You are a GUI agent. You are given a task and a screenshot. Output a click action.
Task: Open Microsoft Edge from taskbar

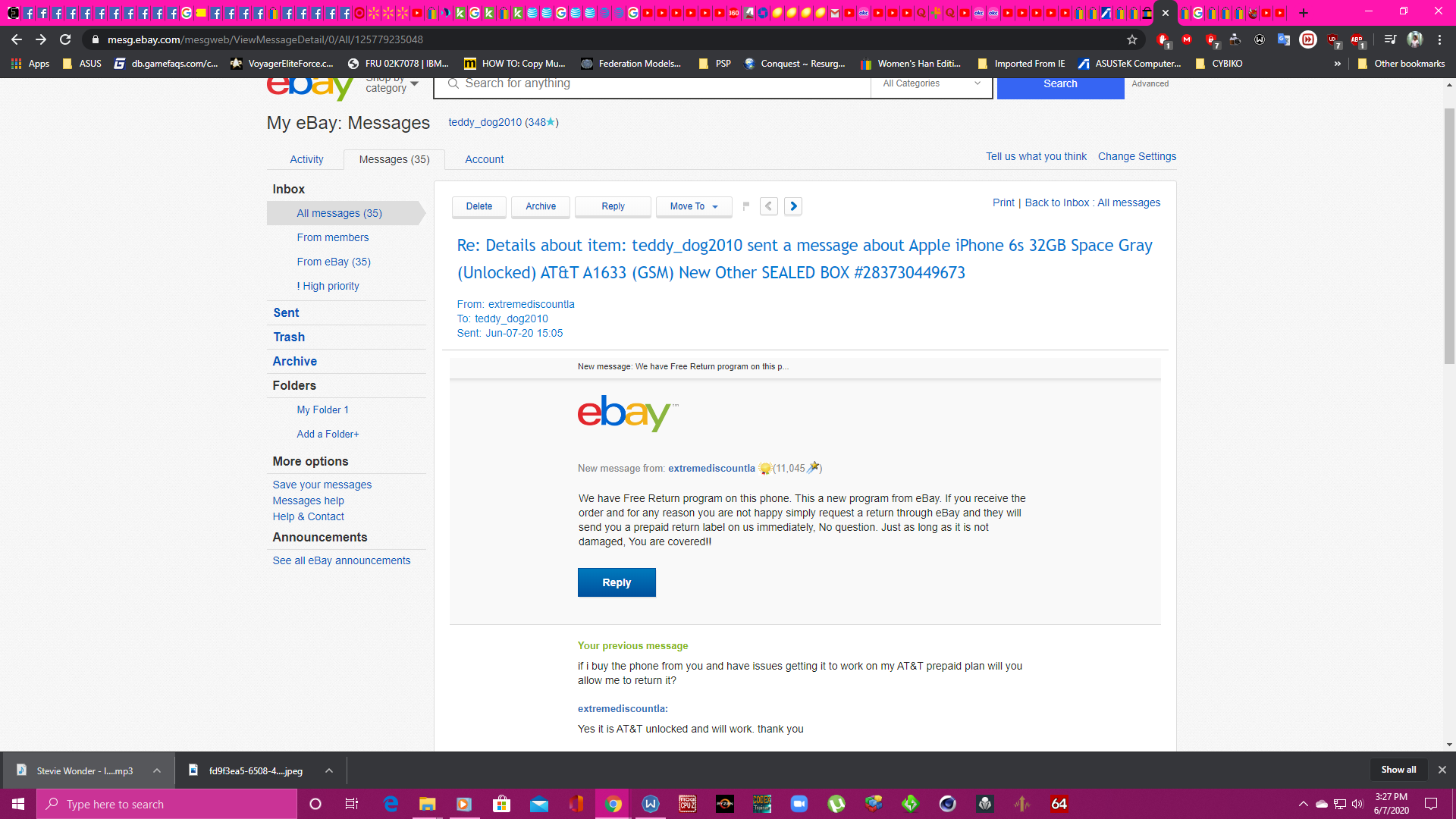(391, 804)
